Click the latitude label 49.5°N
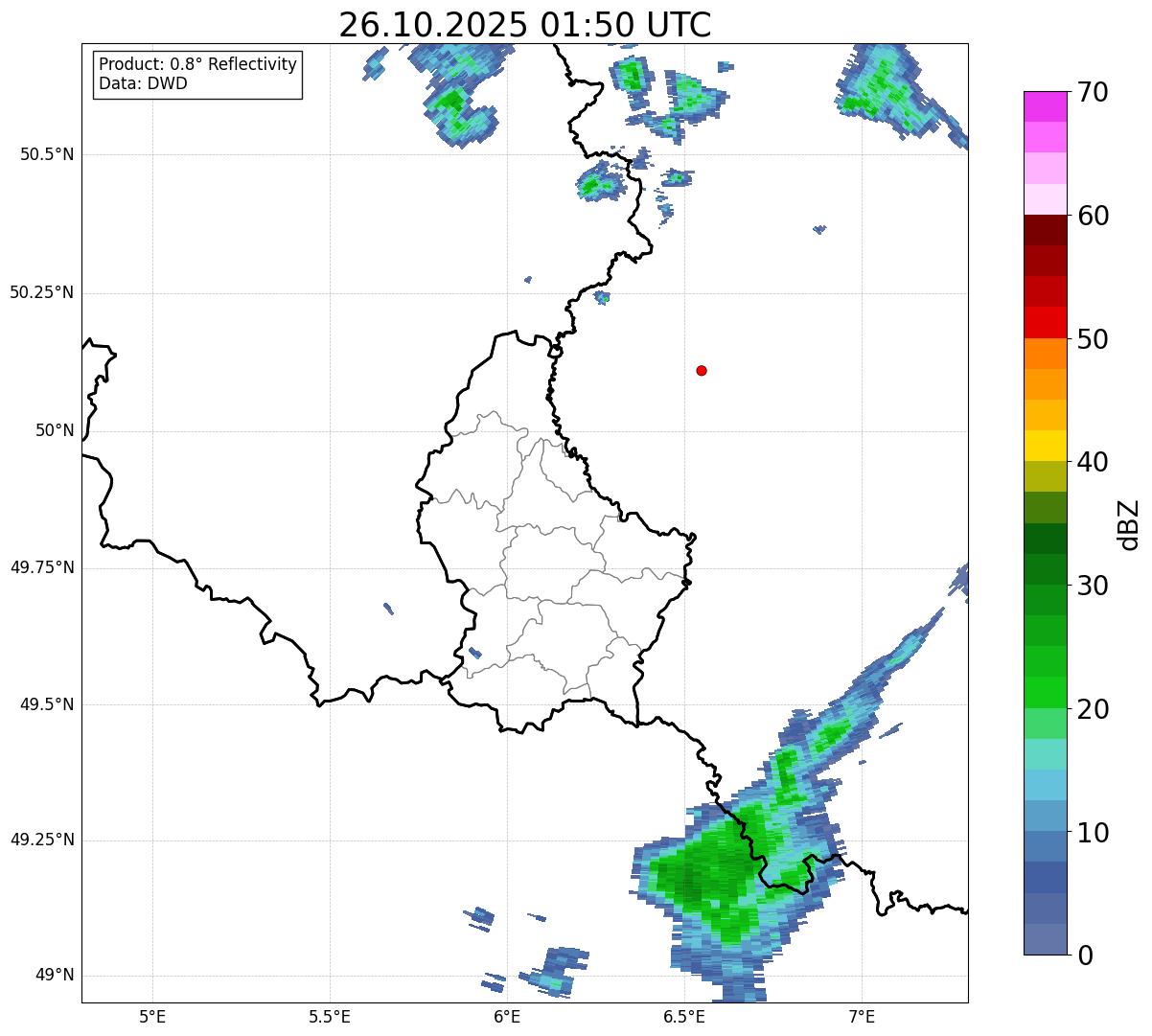 pyautogui.click(x=47, y=704)
